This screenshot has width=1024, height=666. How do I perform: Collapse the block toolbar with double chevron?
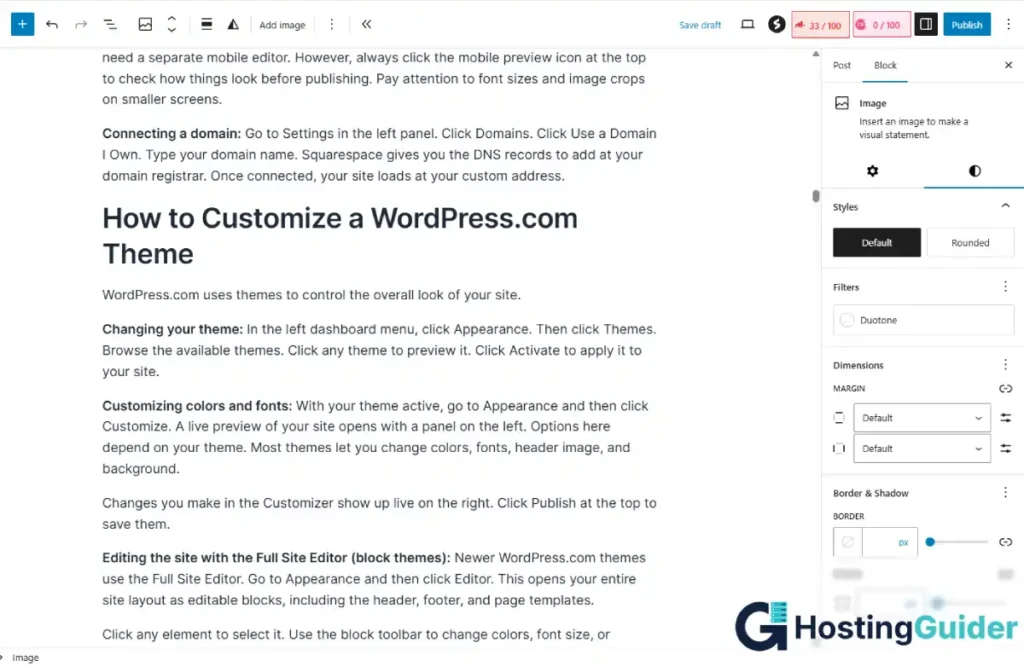click(366, 24)
